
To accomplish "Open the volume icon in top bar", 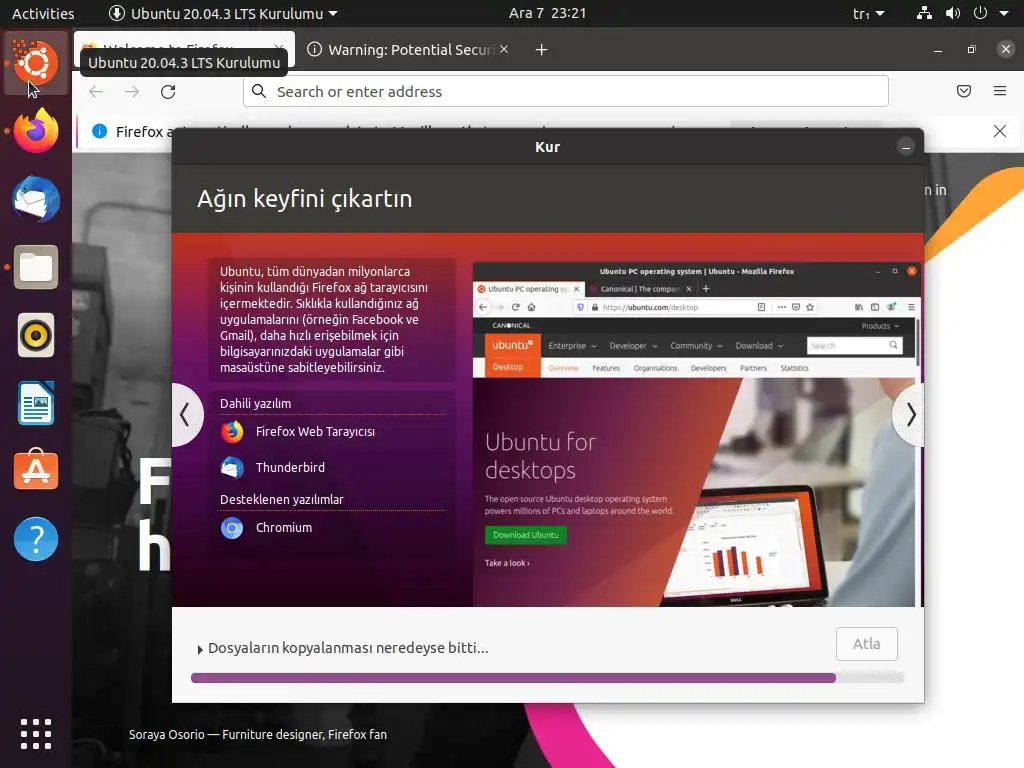I will pos(953,13).
